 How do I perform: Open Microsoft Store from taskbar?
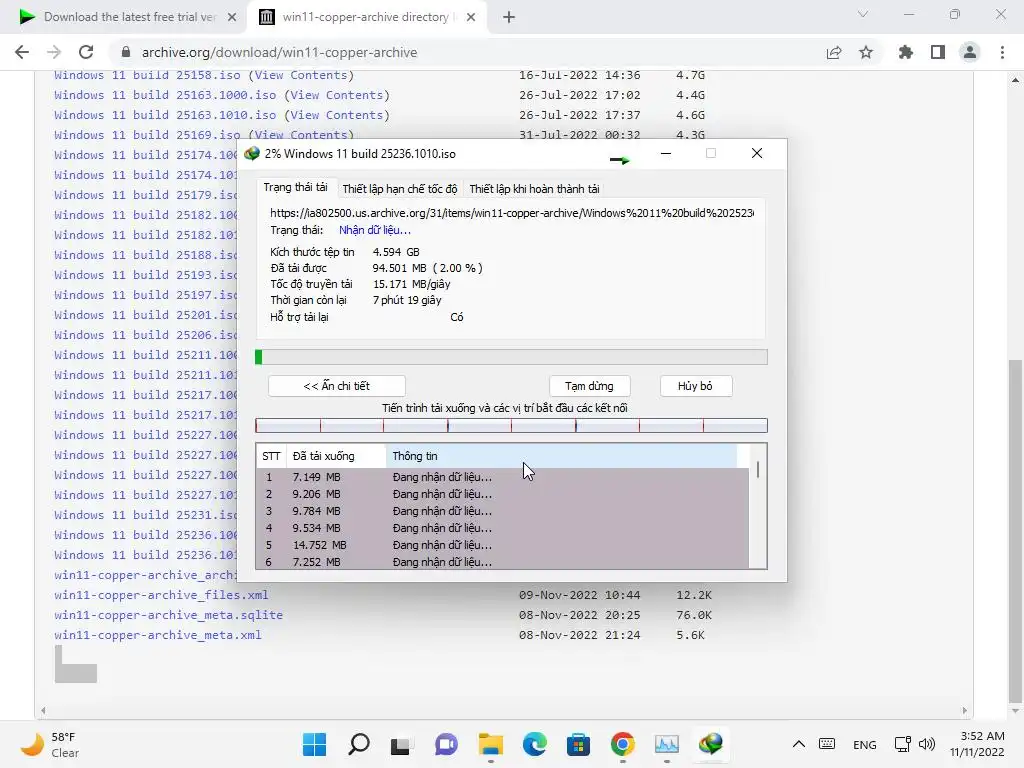[x=578, y=744]
